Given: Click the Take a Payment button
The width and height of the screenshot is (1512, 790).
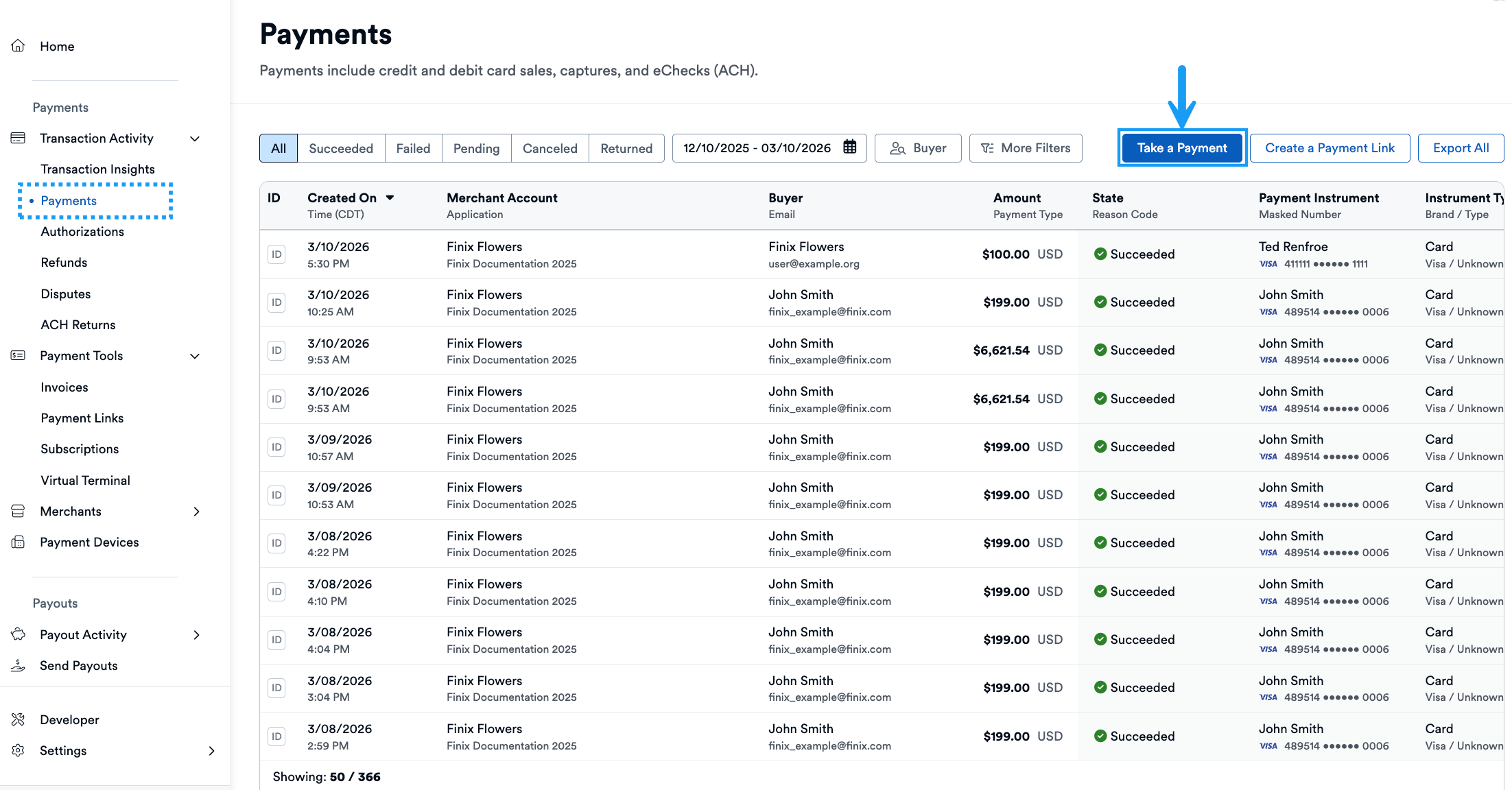Looking at the screenshot, I should pos(1181,147).
